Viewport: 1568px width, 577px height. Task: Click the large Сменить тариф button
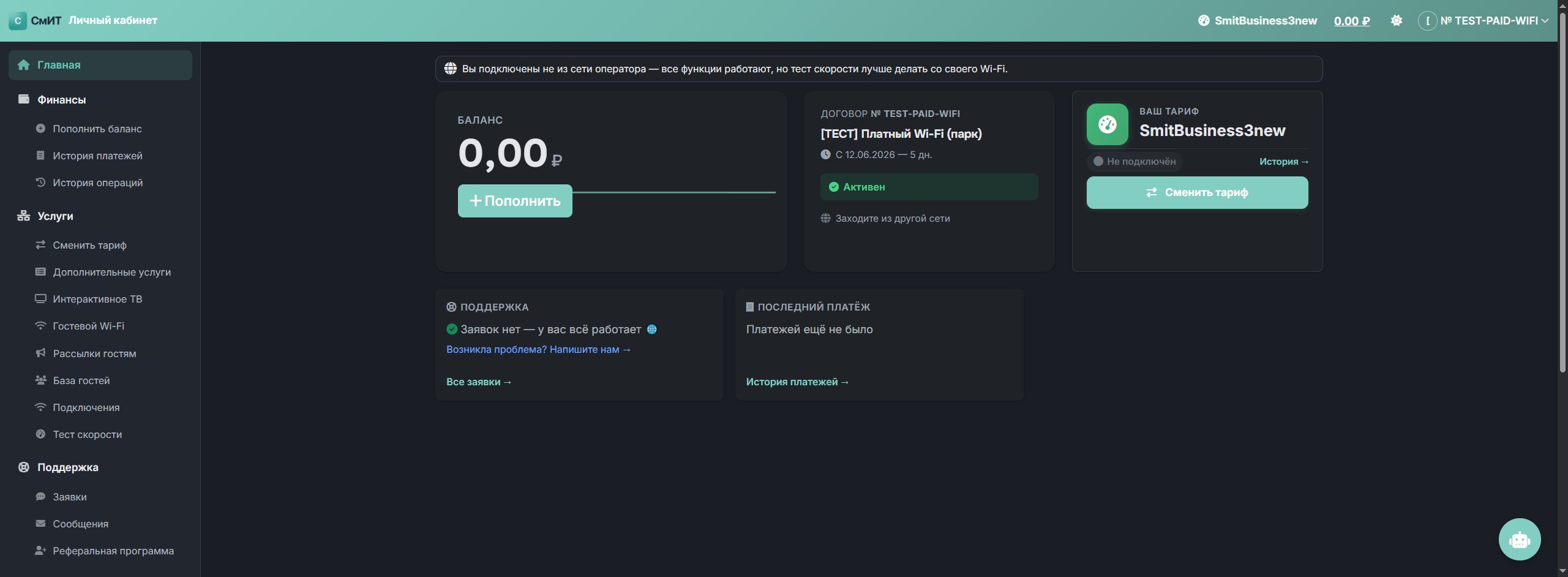click(1197, 192)
